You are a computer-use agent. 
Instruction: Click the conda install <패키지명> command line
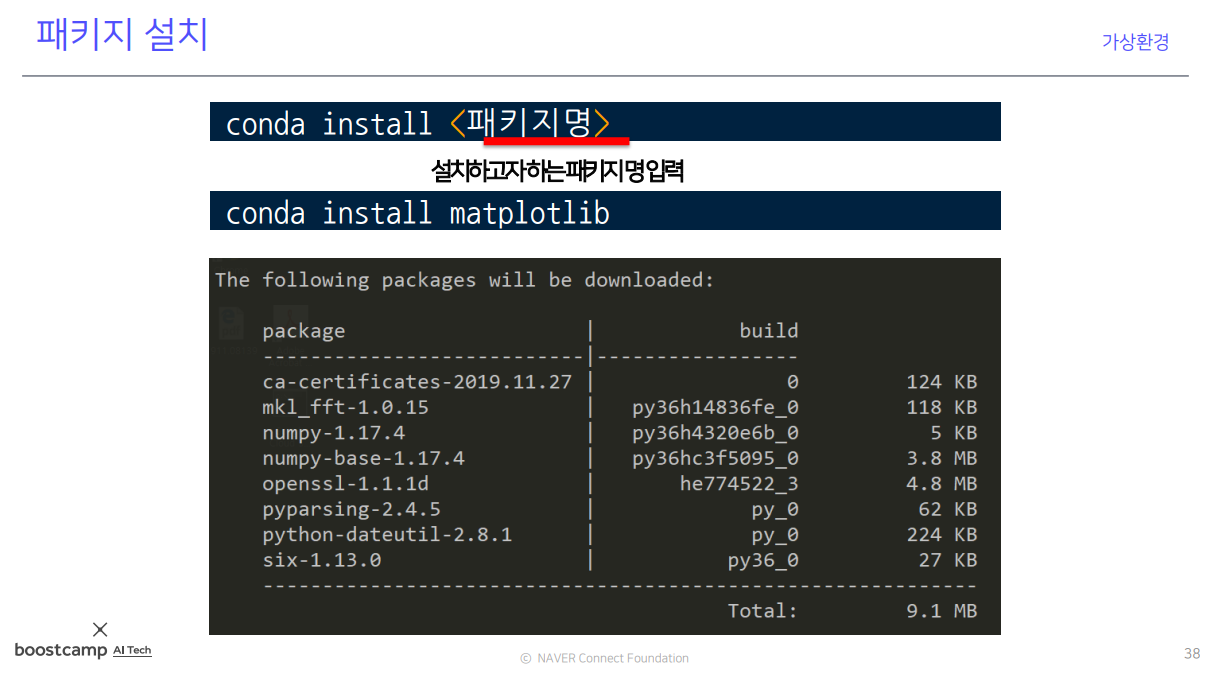click(605, 122)
